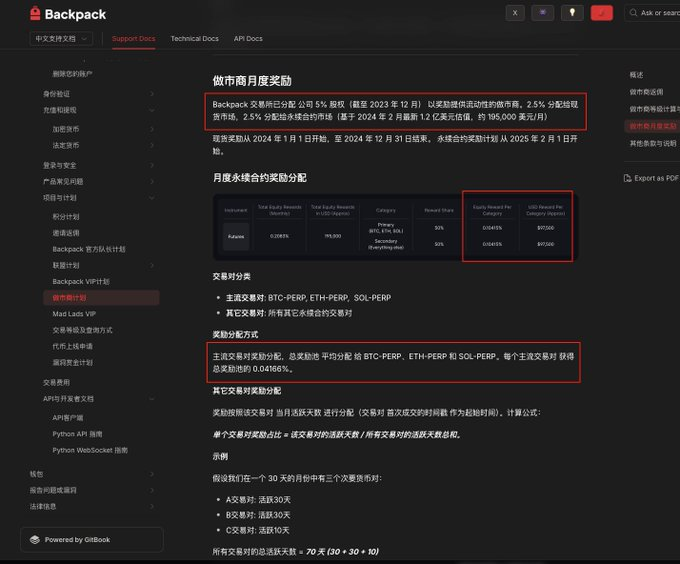Click the 示例 subheading

click(220, 456)
